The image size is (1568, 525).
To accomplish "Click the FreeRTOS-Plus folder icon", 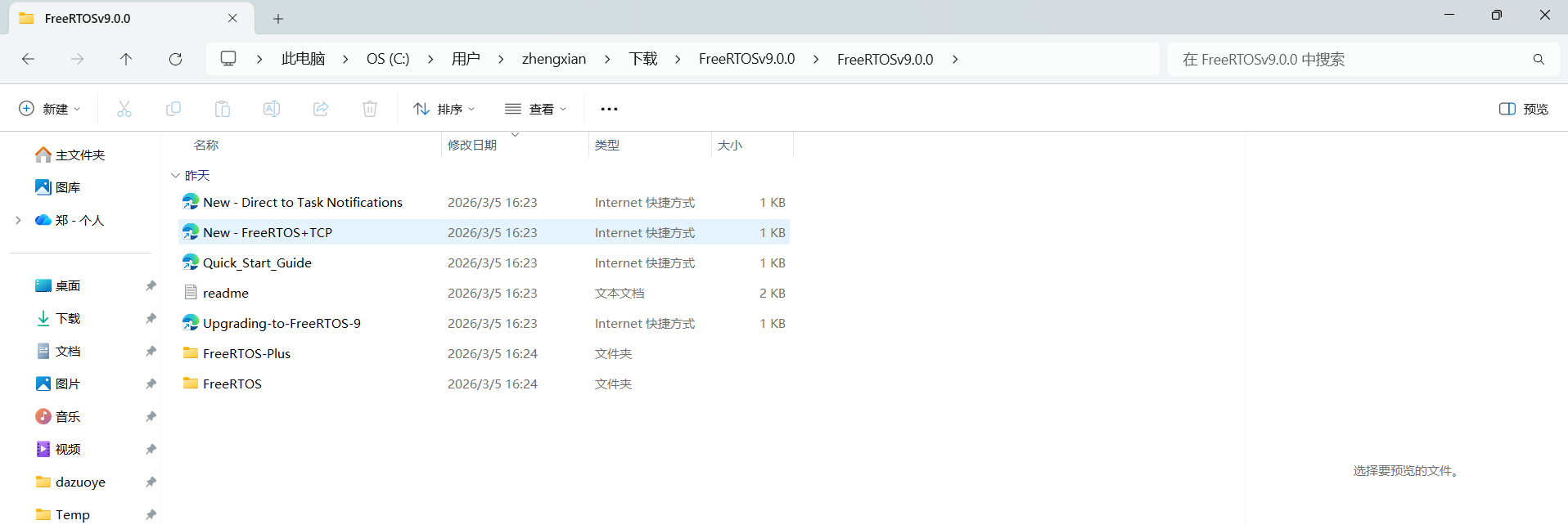I will [191, 352].
